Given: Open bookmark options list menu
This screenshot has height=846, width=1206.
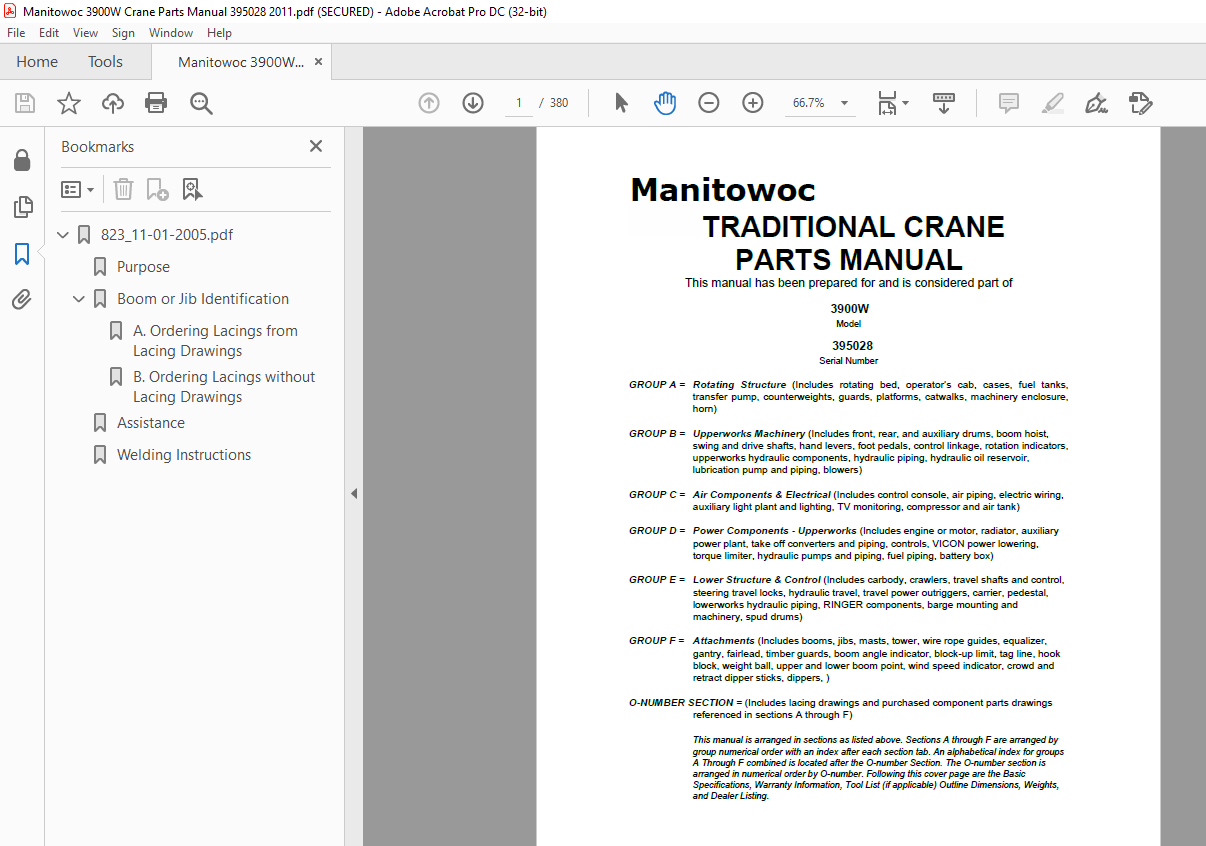Looking at the screenshot, I should coord(77,189).
